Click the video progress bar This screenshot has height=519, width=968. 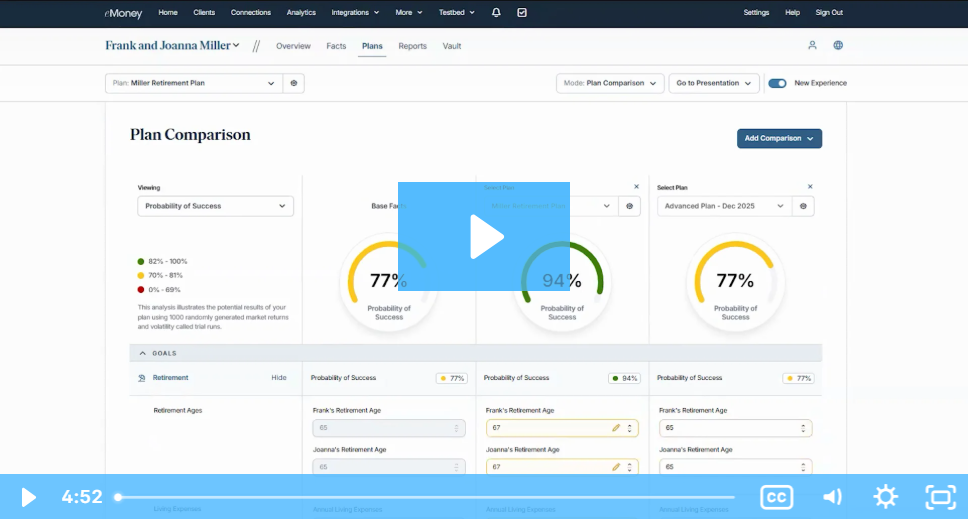point(426,497)
